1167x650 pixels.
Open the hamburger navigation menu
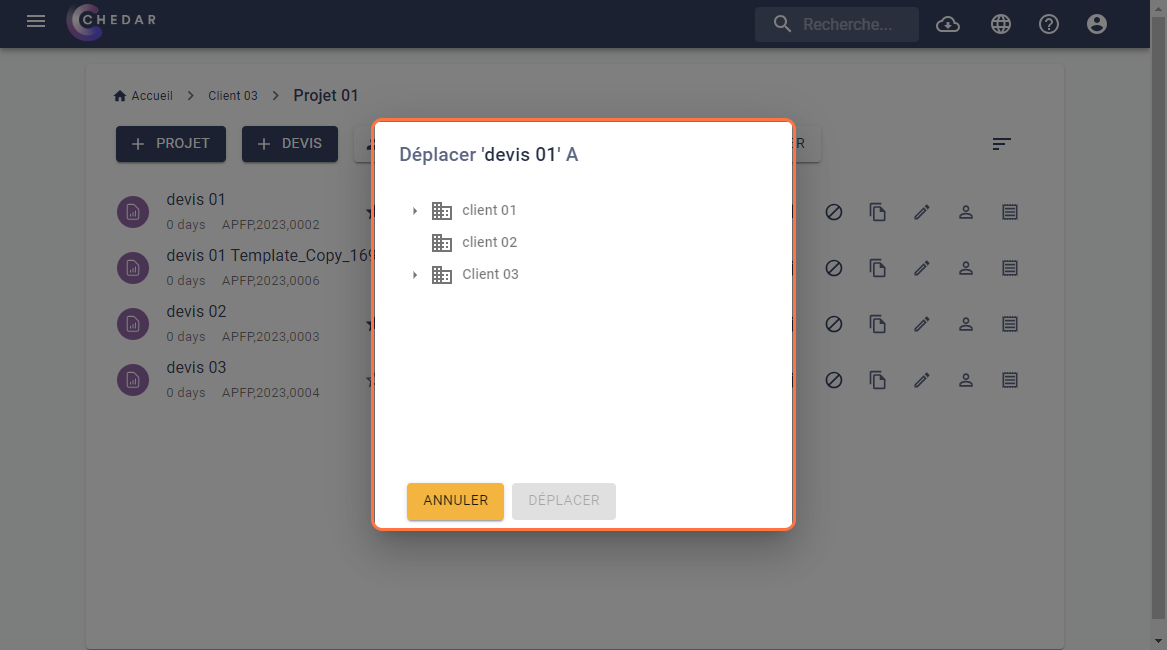(x=36, y=22)
